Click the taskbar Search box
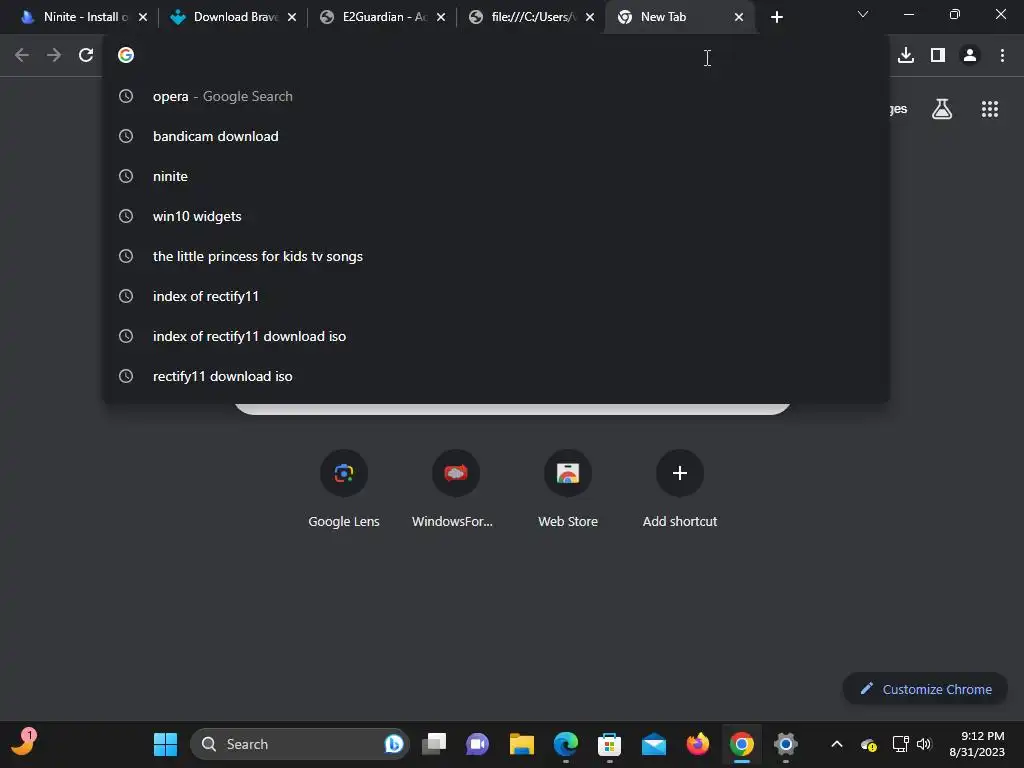 click(300, 744)
